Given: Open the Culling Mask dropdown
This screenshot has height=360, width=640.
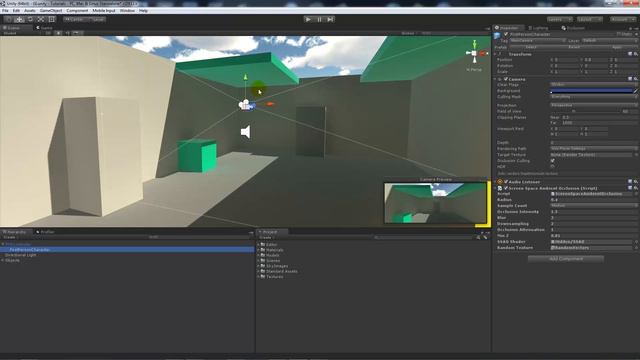Looking at the screenshot, I should (x=593, y=97).
